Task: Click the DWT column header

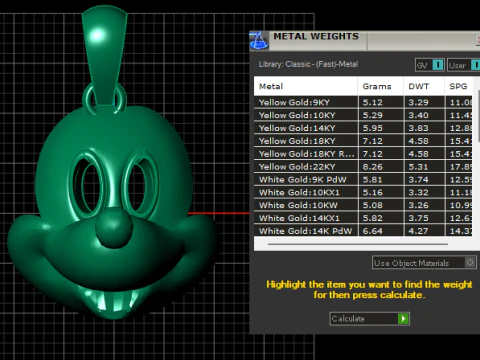Action: click(x=424, y=86)
